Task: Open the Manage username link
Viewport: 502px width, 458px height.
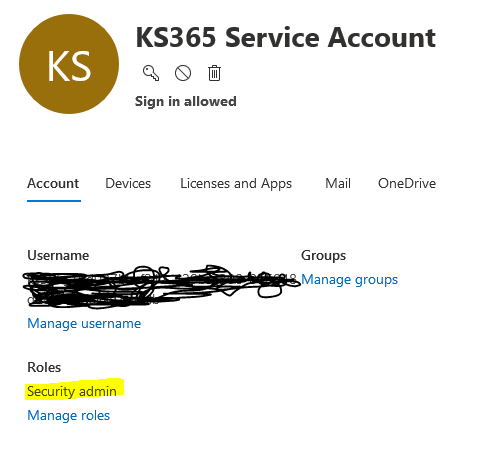Action: [84, 323]
